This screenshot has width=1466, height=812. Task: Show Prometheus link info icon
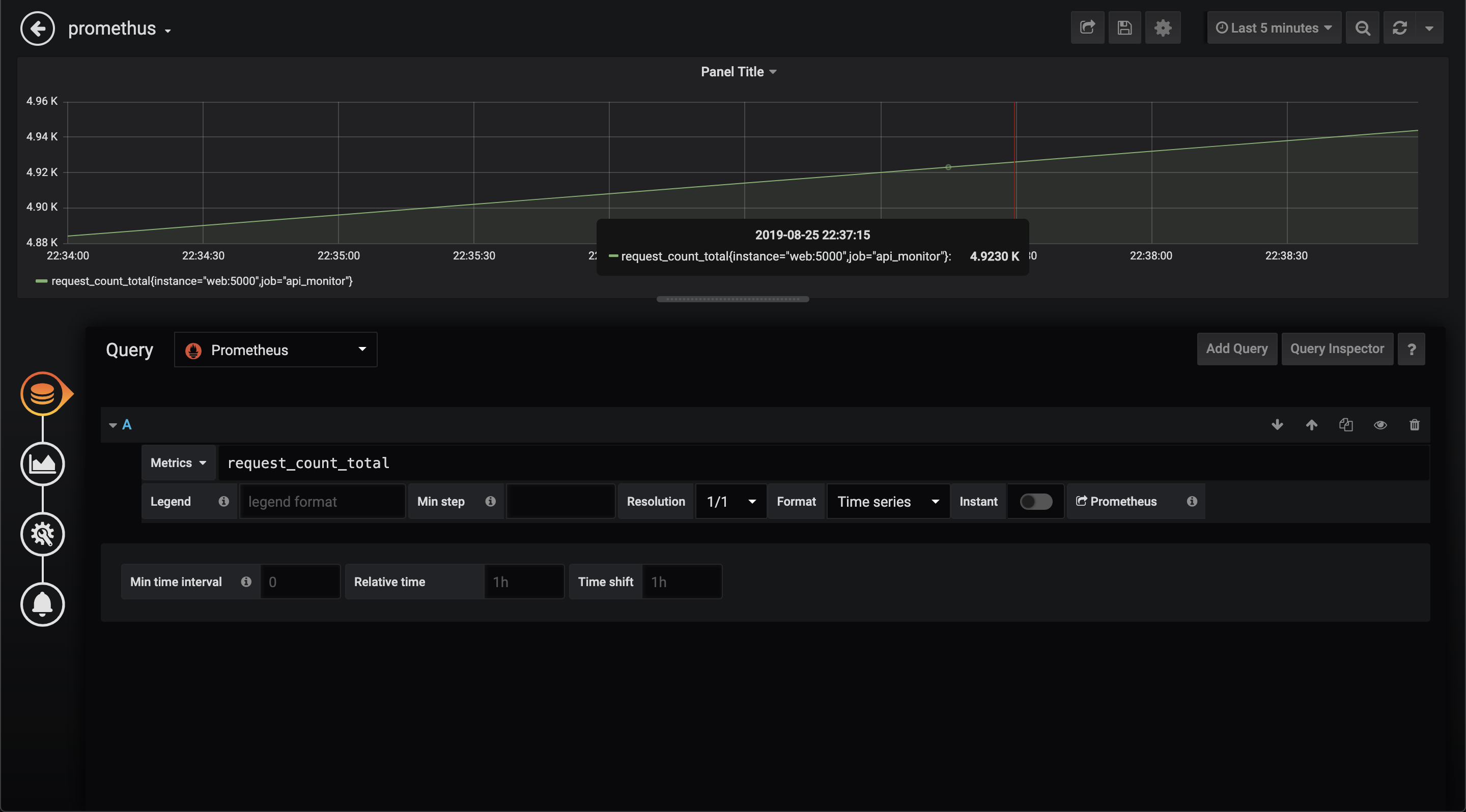pyautogui.click(x=1192, y=501)
